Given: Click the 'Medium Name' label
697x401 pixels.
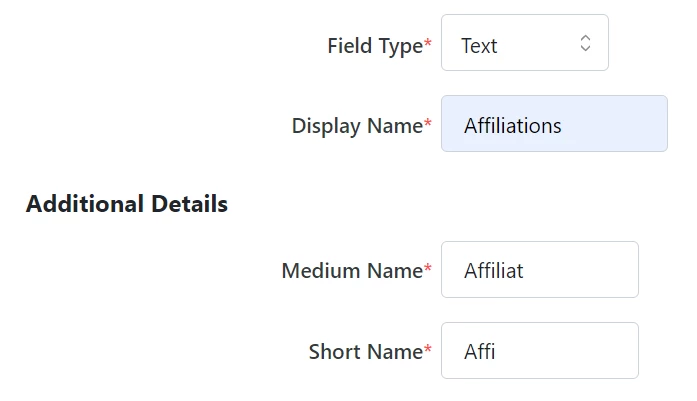Looking at the screenshot, I should click(352, 271).
